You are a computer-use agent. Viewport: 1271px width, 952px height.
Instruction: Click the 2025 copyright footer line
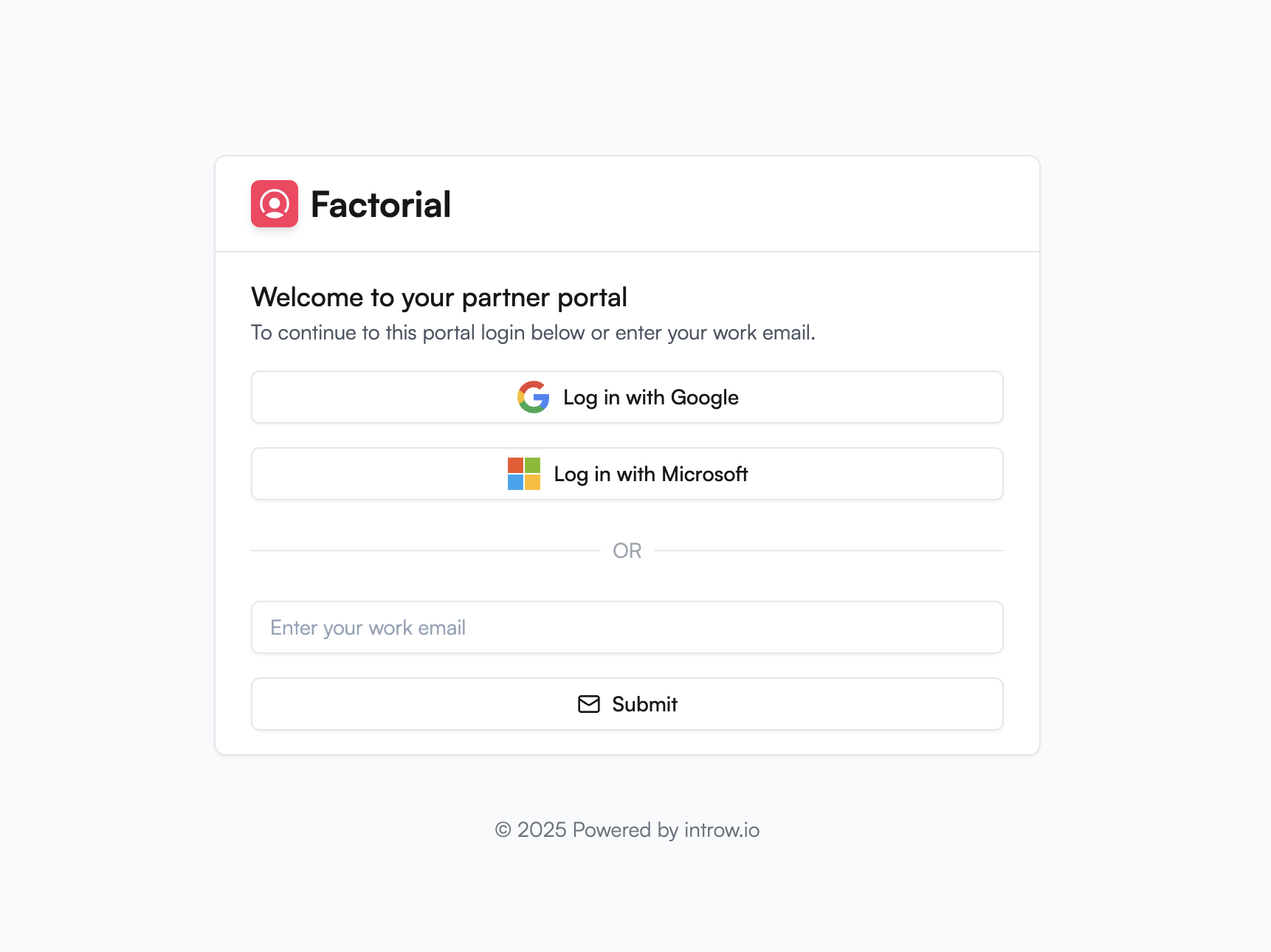click(x=627, y=829)
